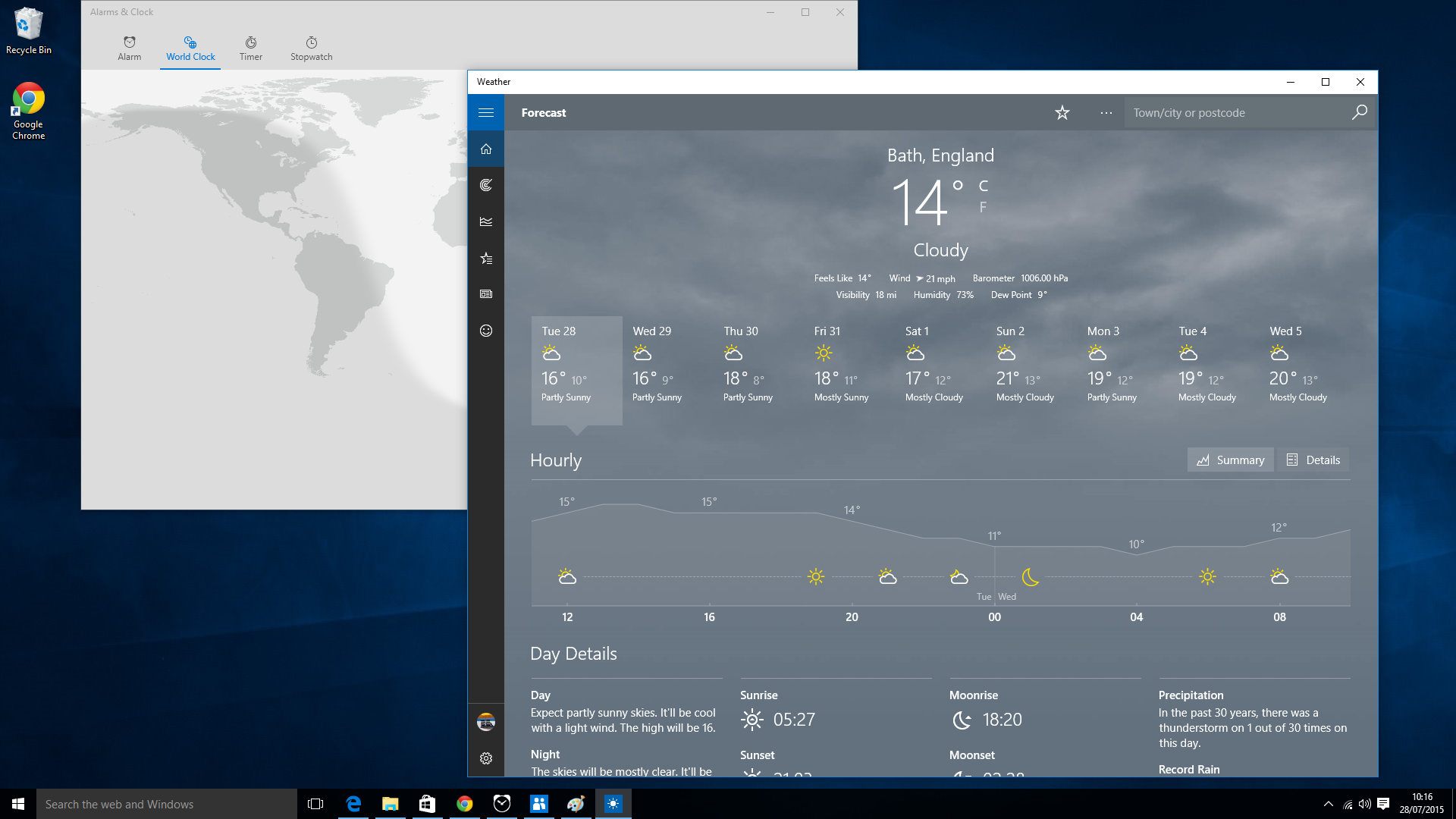Click the historical/chart icon in sidebar
The width and height of the screenshot is (1456, 819).
[486, 221]
